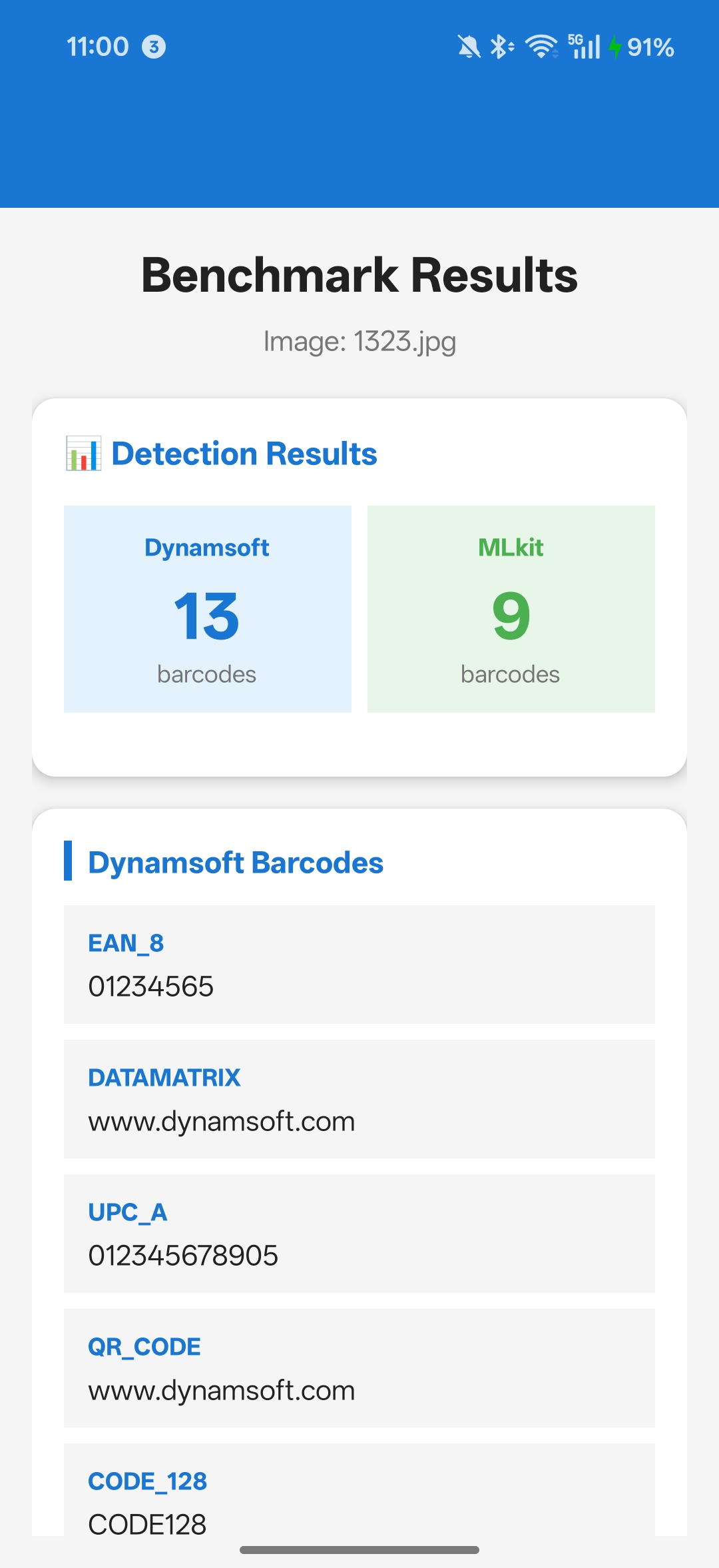
Task: Tap the EAN_8 barcode result 01234565
Action: [359, 965]
